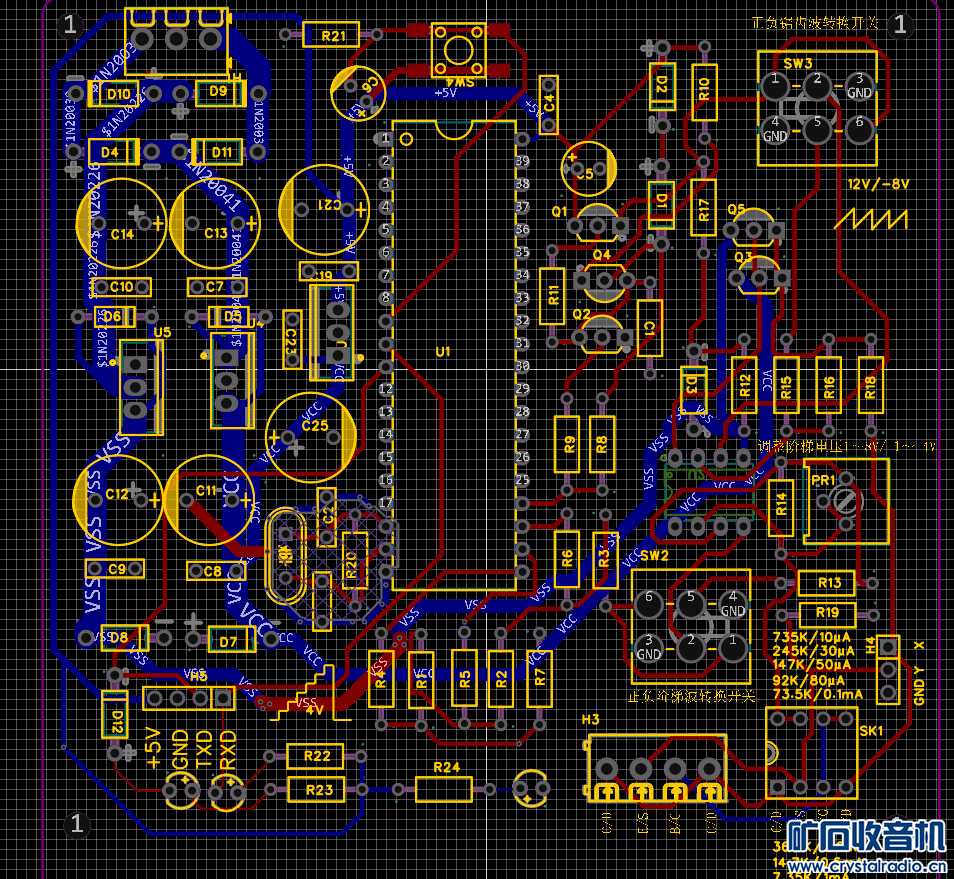Select the U1 microcontroller chip footprint
The width and height of the screenshot is (954, 879).
454,355
